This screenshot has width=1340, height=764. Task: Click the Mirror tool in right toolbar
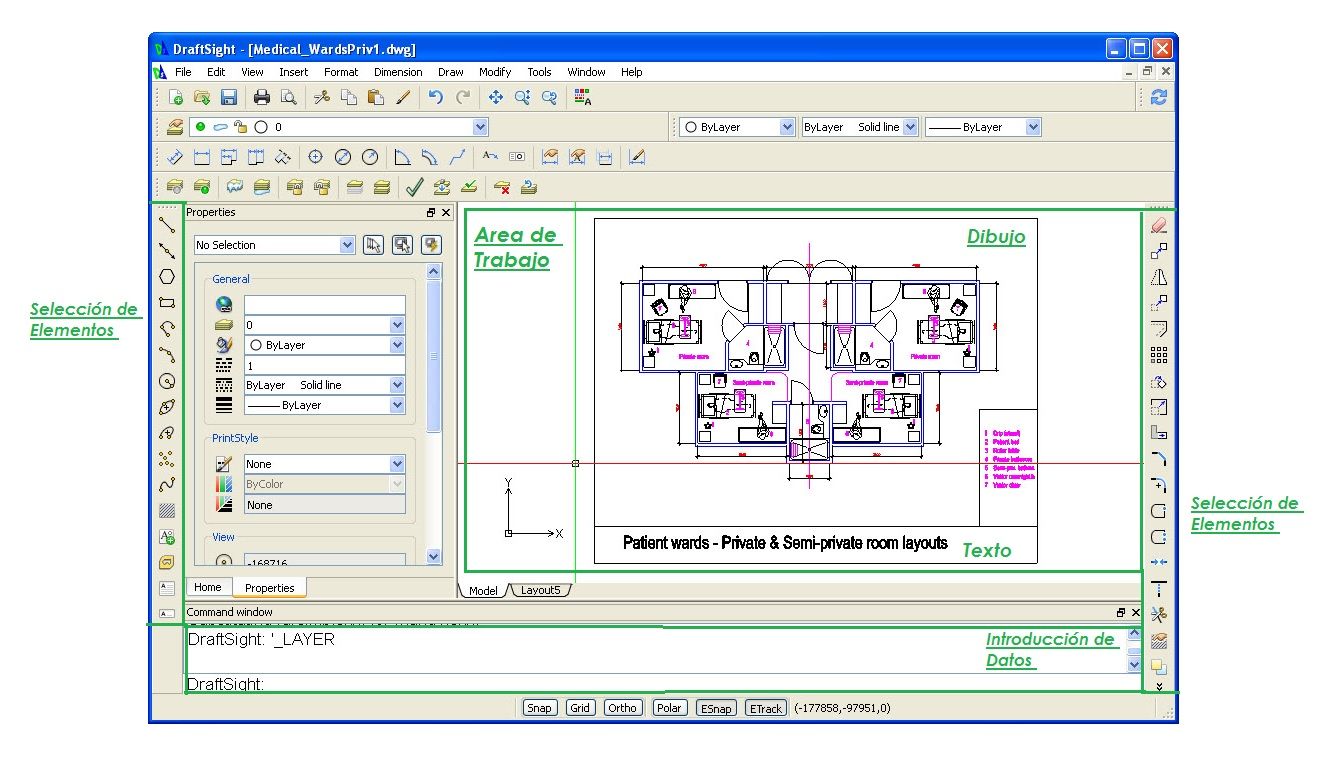(1159, 277)
